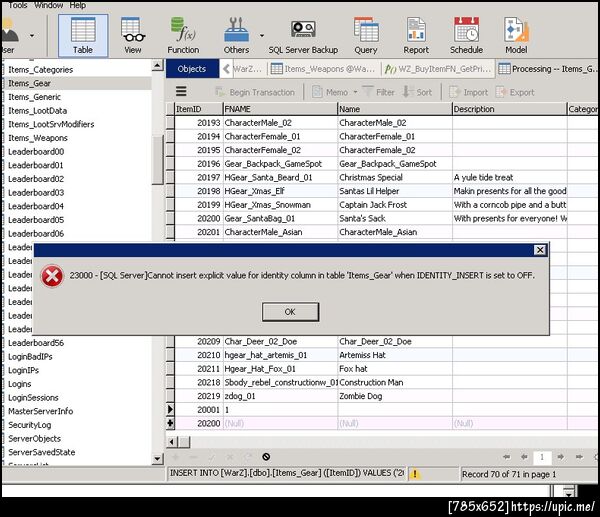Select SecurityLog table in list
Viewport: 600px width, 517px height.
(29, 425)
